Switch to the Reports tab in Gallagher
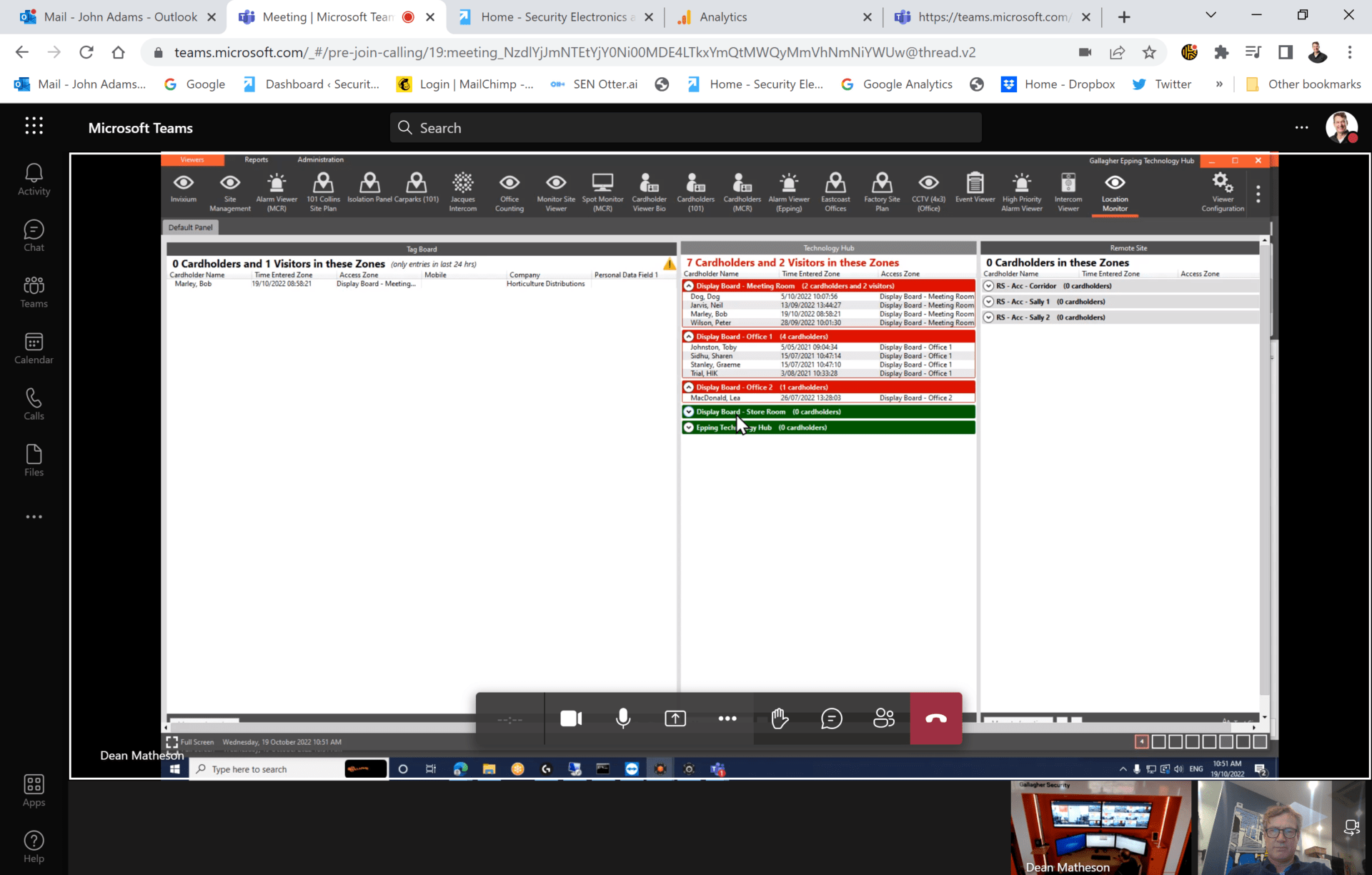Viewport: 1372px width, 875px height. 256,159
